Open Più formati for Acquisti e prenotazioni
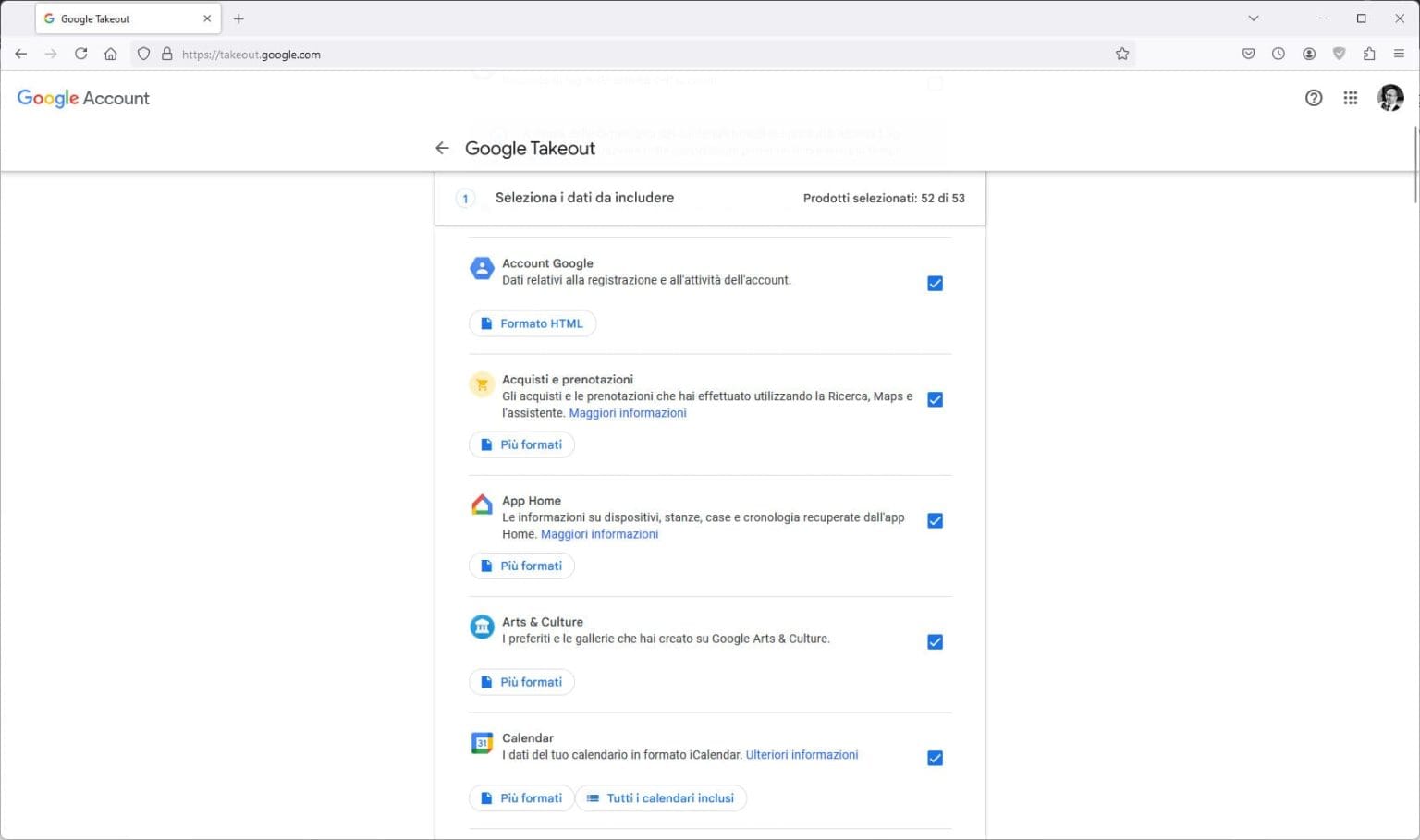Viewport: 1420px width, 840px height. click(x=521, y=444)
